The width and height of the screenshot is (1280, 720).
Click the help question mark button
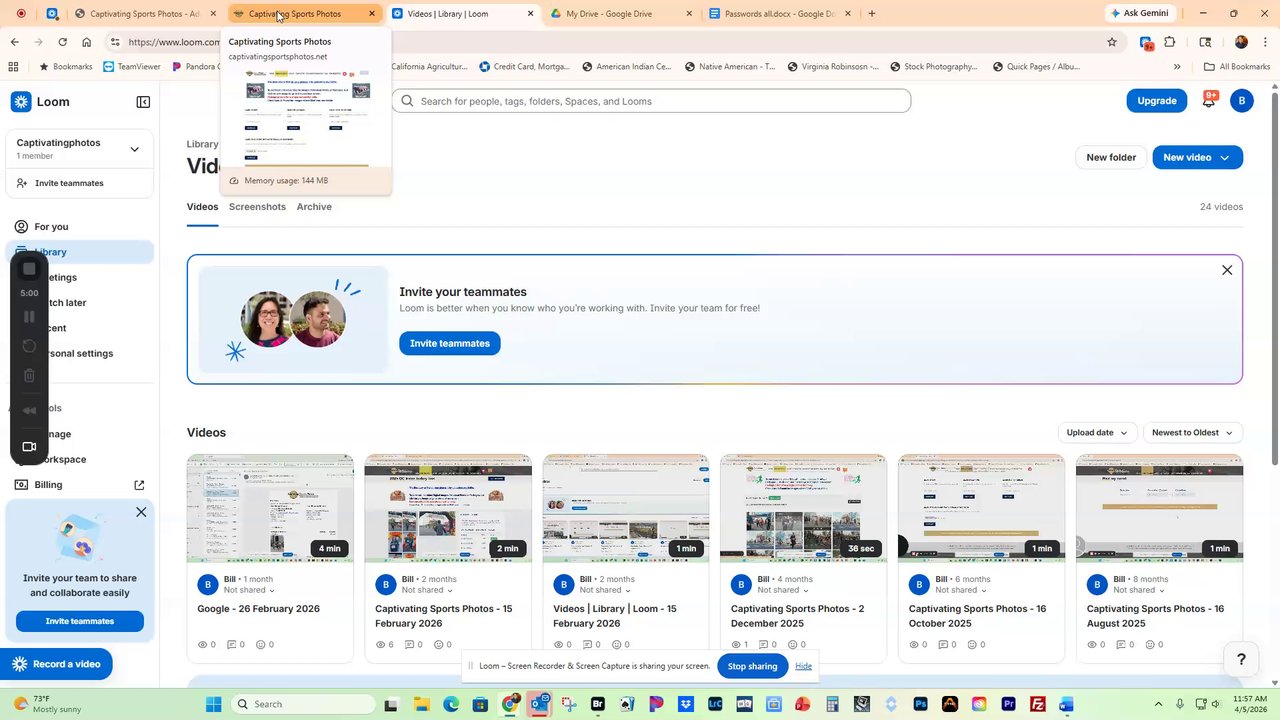1241,659
